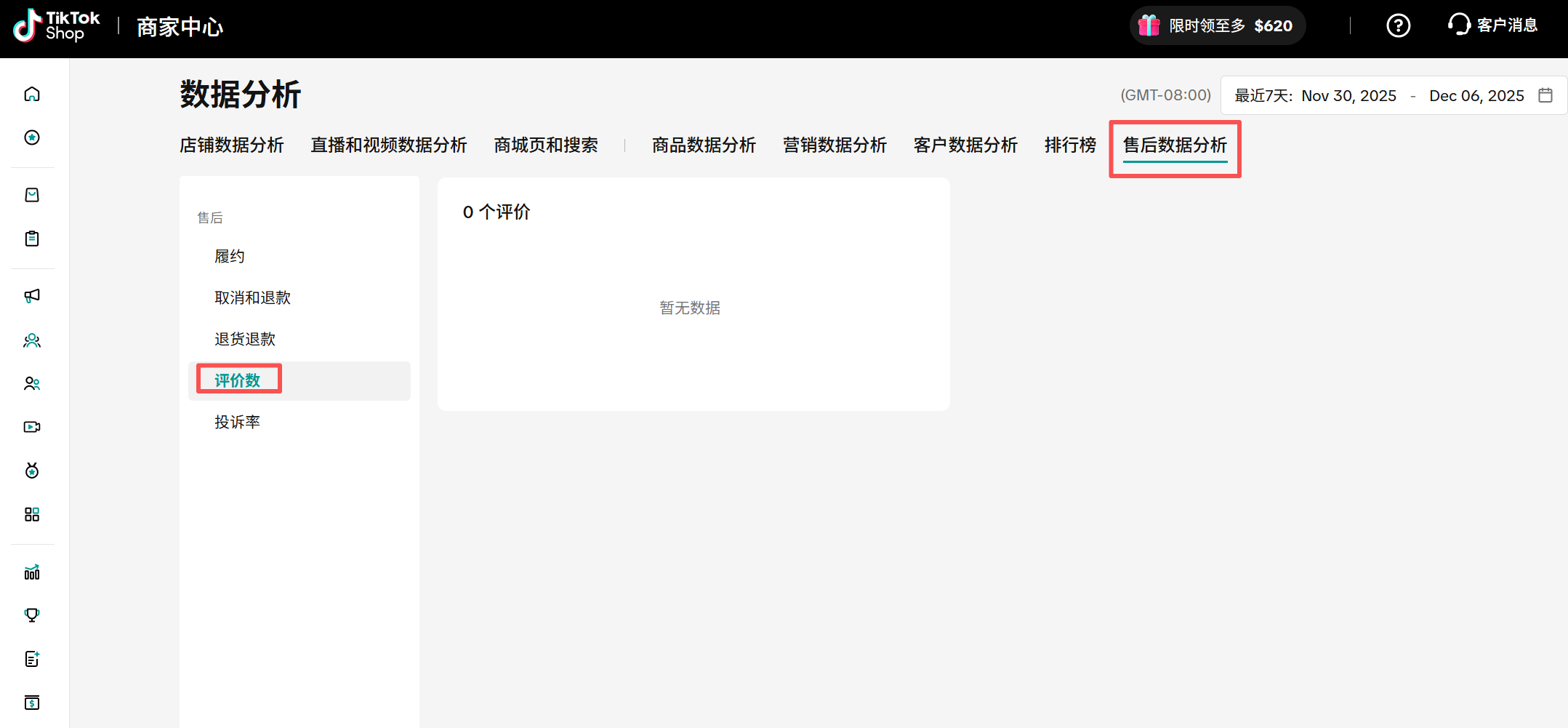
Task: Open the 商城页和搜索 tab
Action: (546, 145)
